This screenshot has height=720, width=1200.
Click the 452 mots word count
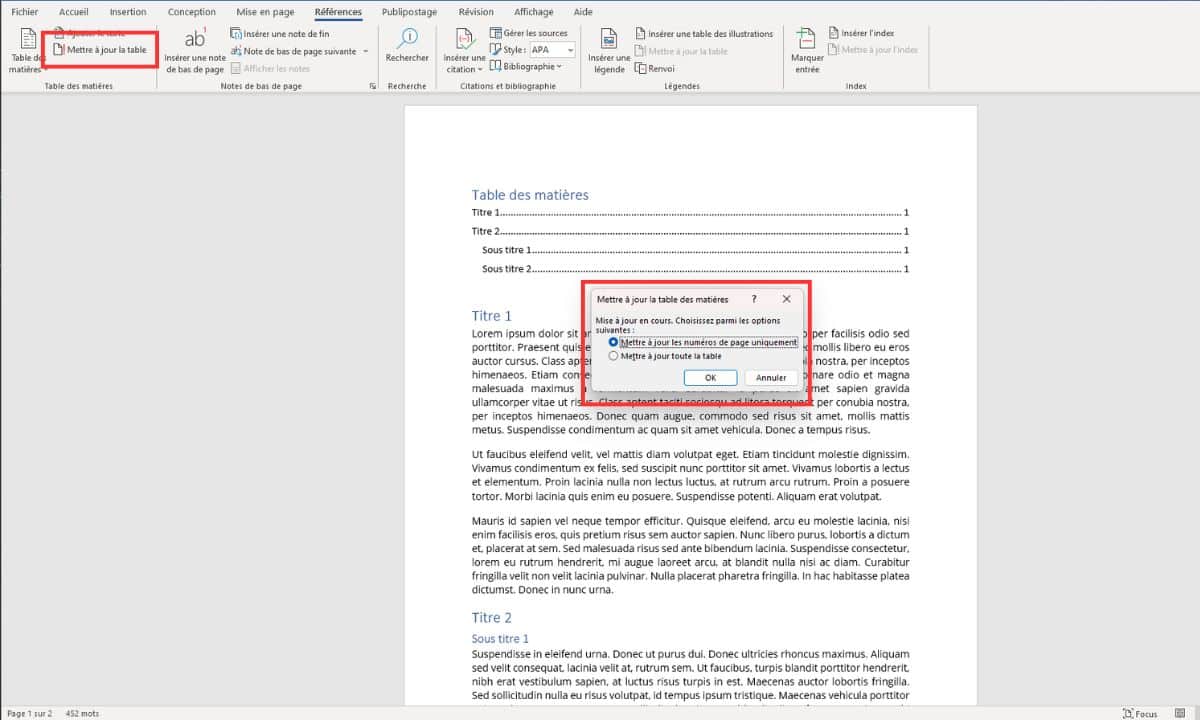click(82, 714)
